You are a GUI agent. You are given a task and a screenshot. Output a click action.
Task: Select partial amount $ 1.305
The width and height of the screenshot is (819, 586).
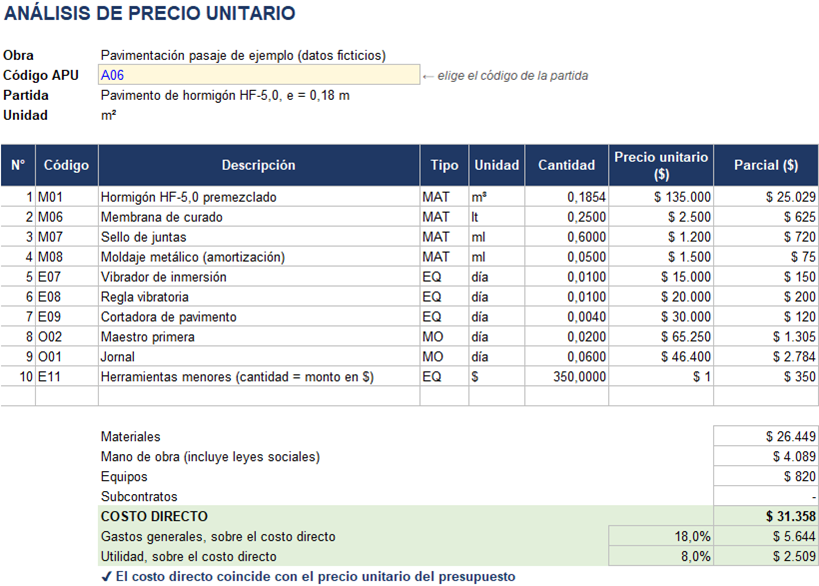click(766, 336)
